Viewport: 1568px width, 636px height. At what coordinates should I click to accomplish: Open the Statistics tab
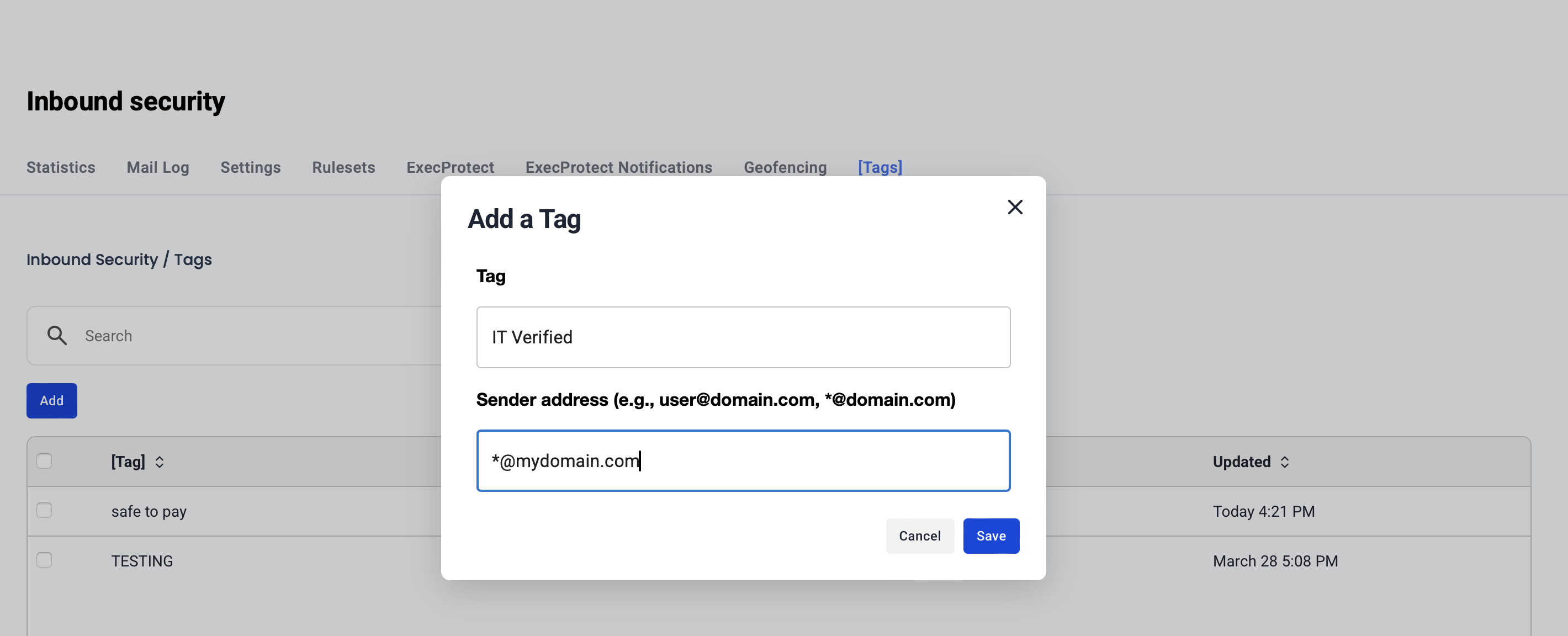[x=61, y=167]
